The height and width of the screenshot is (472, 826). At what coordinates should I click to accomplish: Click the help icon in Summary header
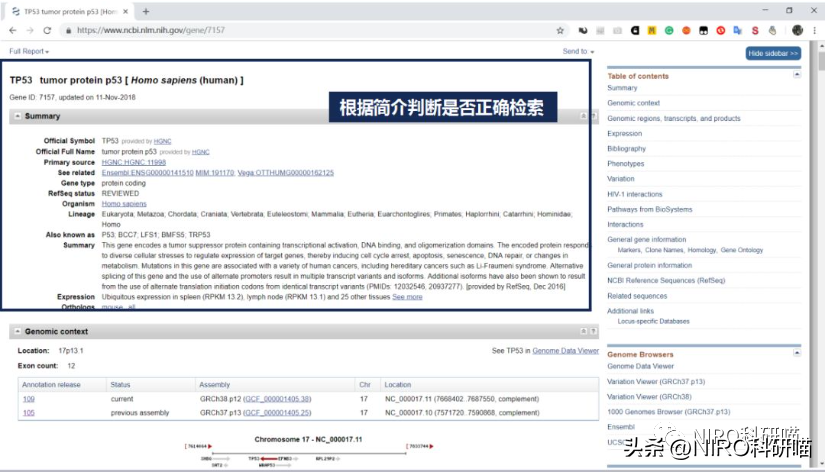coord(594,116)
